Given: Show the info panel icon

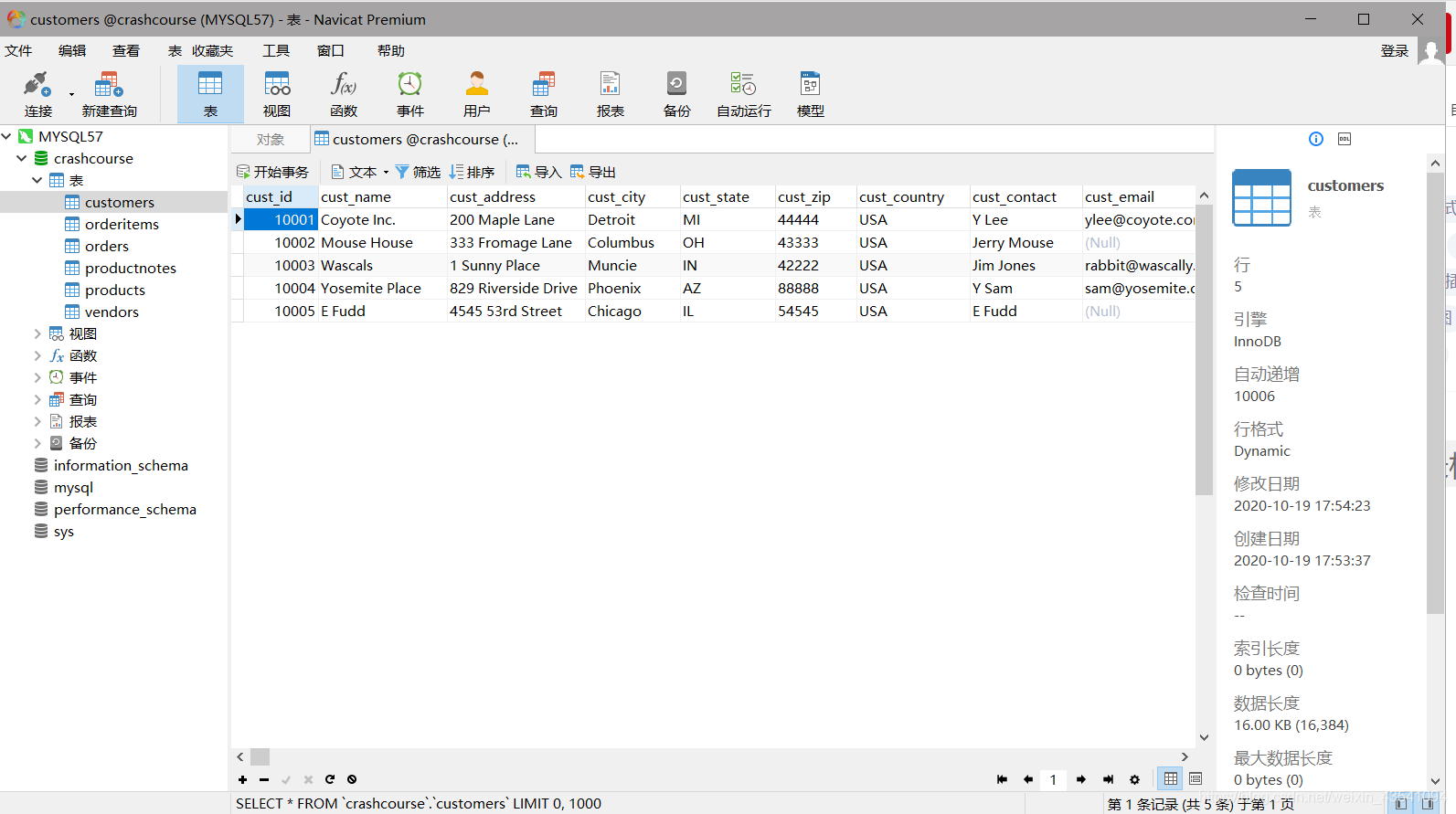Looking at the screenshot, I should 1316,139.
